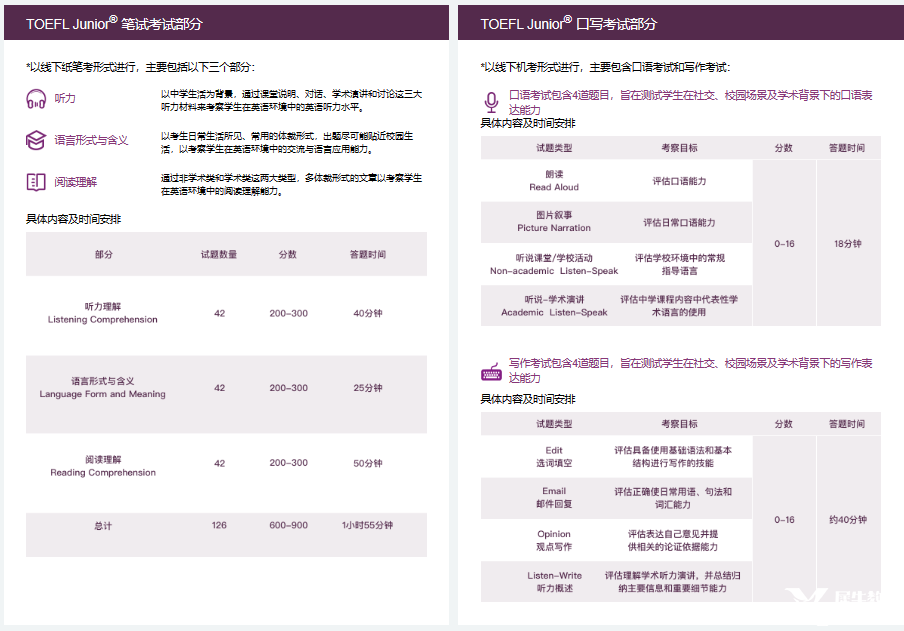Select the Listen-Write 听力概述 test type
The image size is (904, 631).
coord(554,582)
